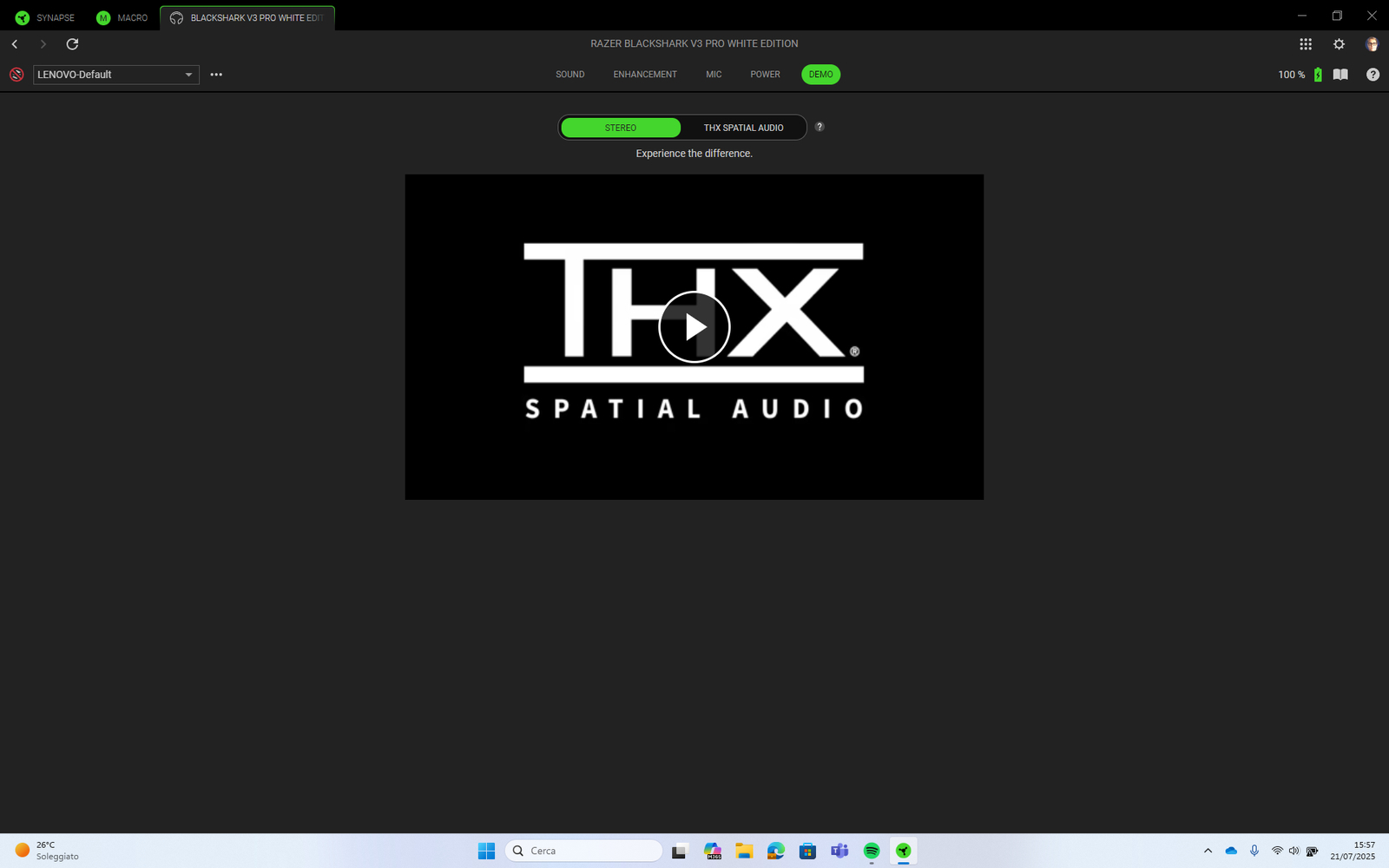Screen dimensions: 1389x868
Task: Open Microsoft Store from the taskbar
Action: pos(807,851)
